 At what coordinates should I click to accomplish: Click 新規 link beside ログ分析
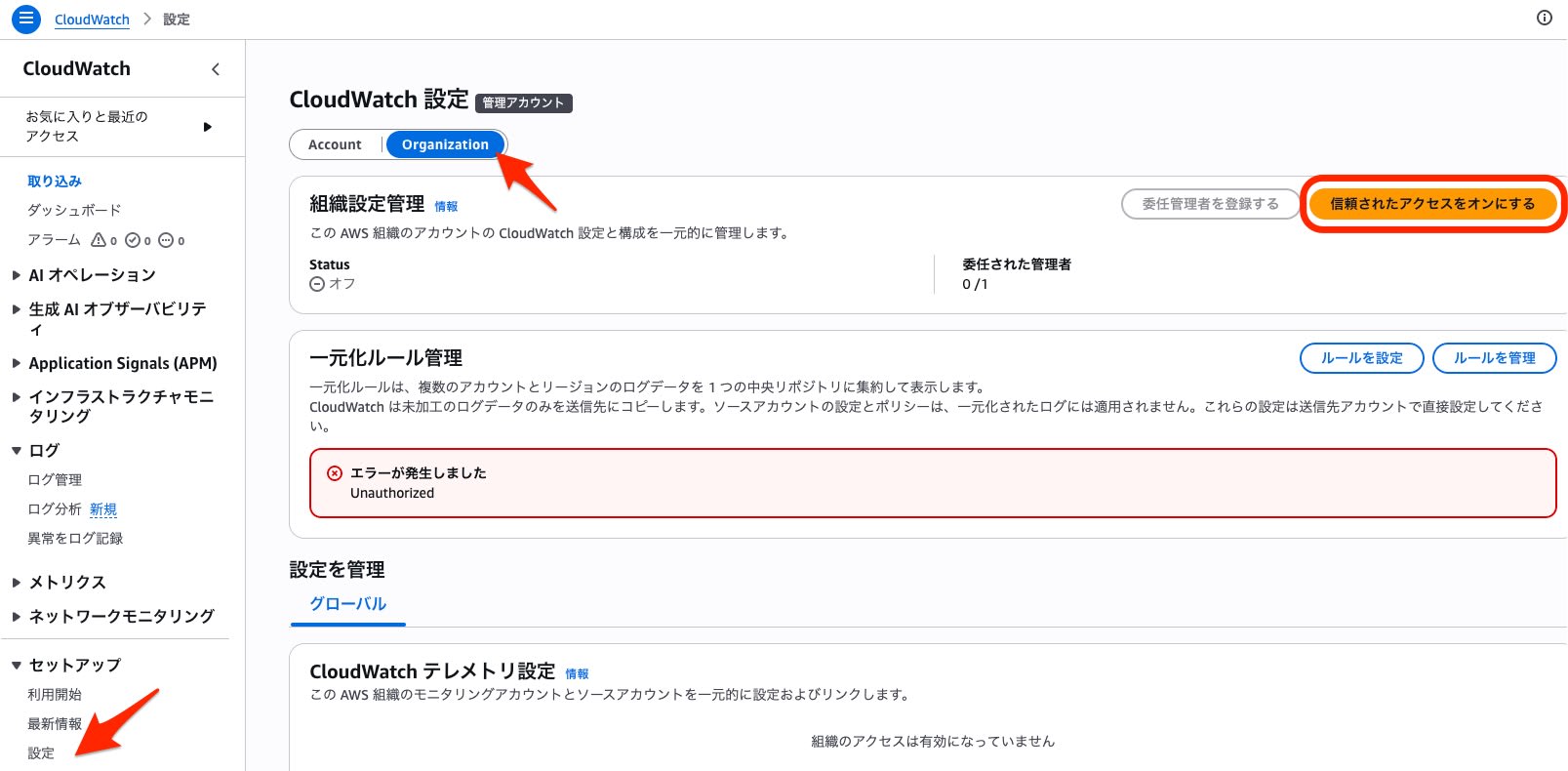103,509
